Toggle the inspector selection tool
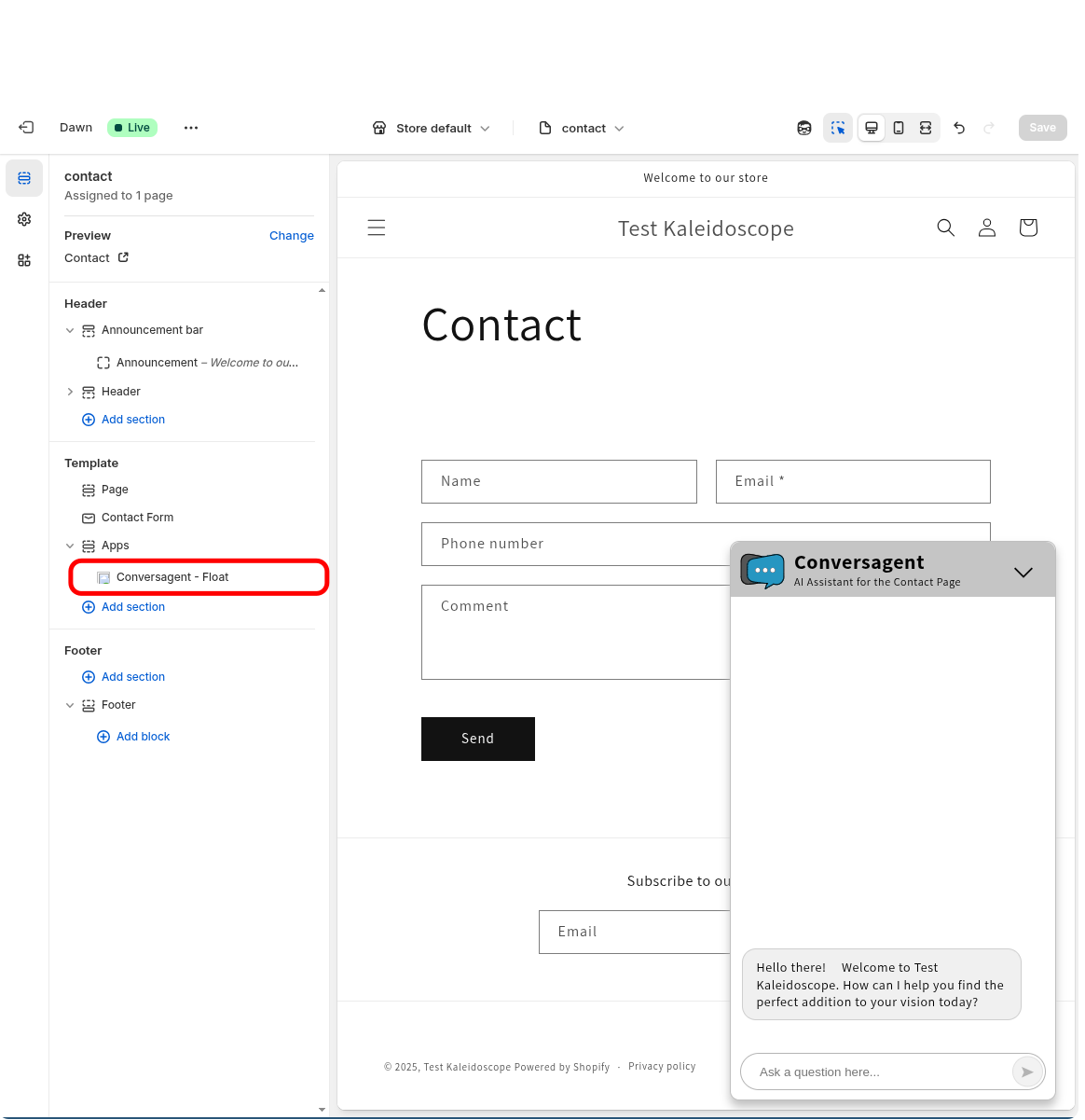 (838, 128)
